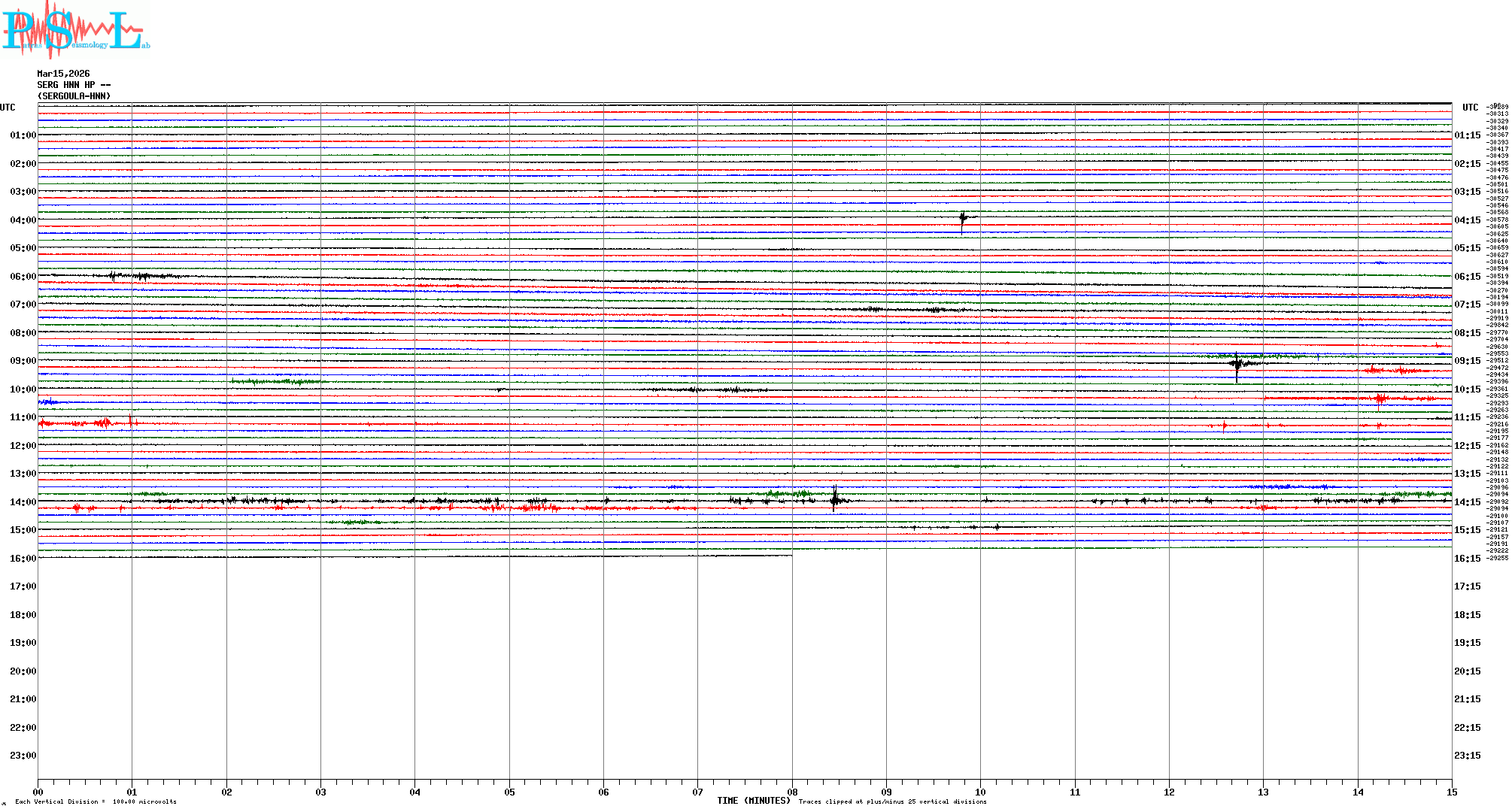The image size is (1512, 812).
Task: Click the Each Vertical Division scale text
Action: point(96,801)
